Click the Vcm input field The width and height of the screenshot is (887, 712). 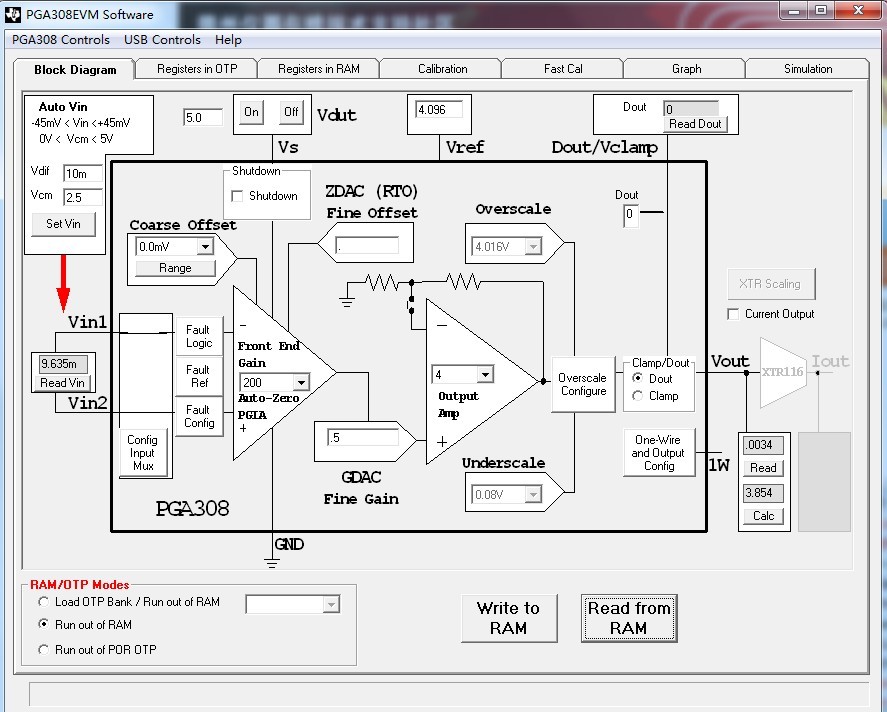83,197
